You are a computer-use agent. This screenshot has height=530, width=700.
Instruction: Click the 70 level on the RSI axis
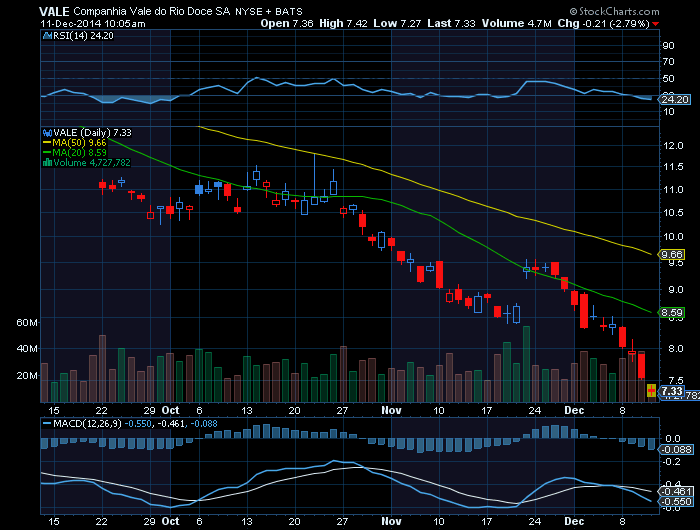point(668,62)
